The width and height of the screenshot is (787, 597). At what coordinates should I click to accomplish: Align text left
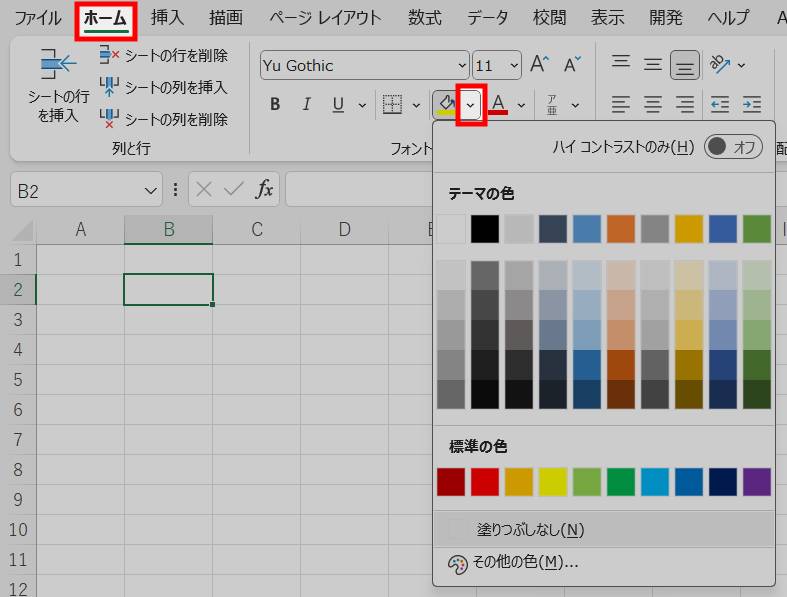pos(621,104)
